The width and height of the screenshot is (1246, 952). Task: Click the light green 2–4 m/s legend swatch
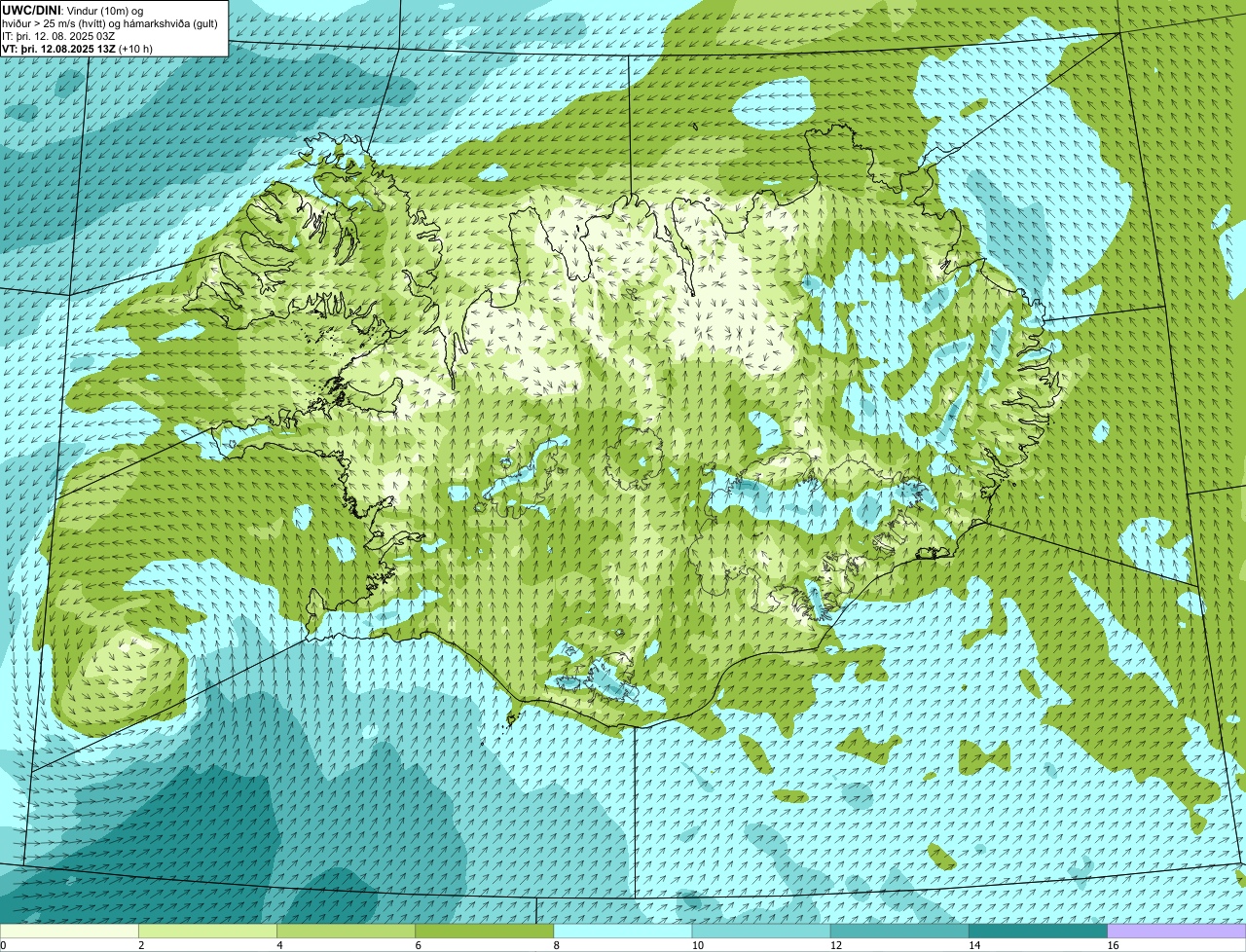coord(207,932)
